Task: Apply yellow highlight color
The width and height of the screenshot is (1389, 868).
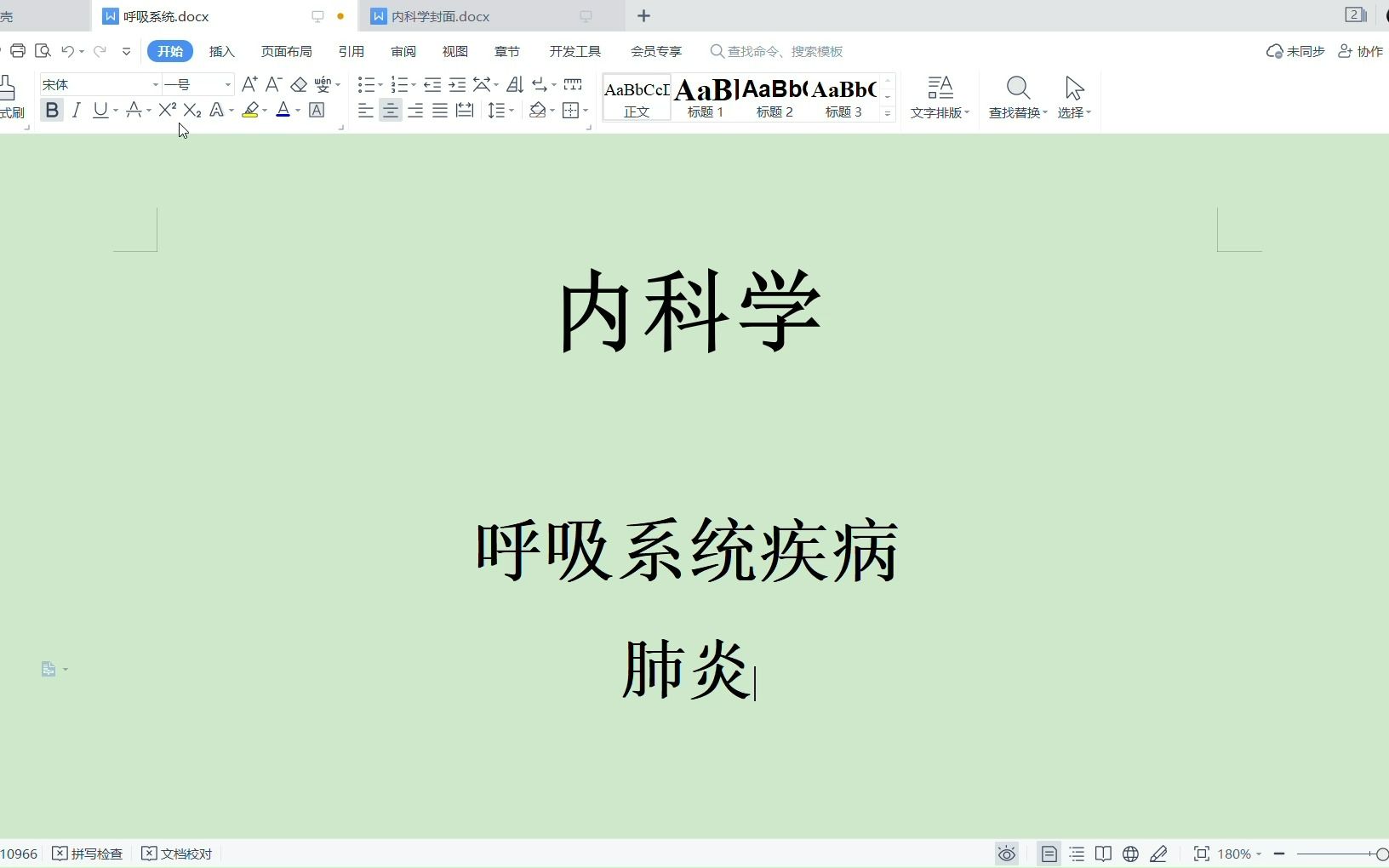Action: pyautogui.click(x=250, y=111)
